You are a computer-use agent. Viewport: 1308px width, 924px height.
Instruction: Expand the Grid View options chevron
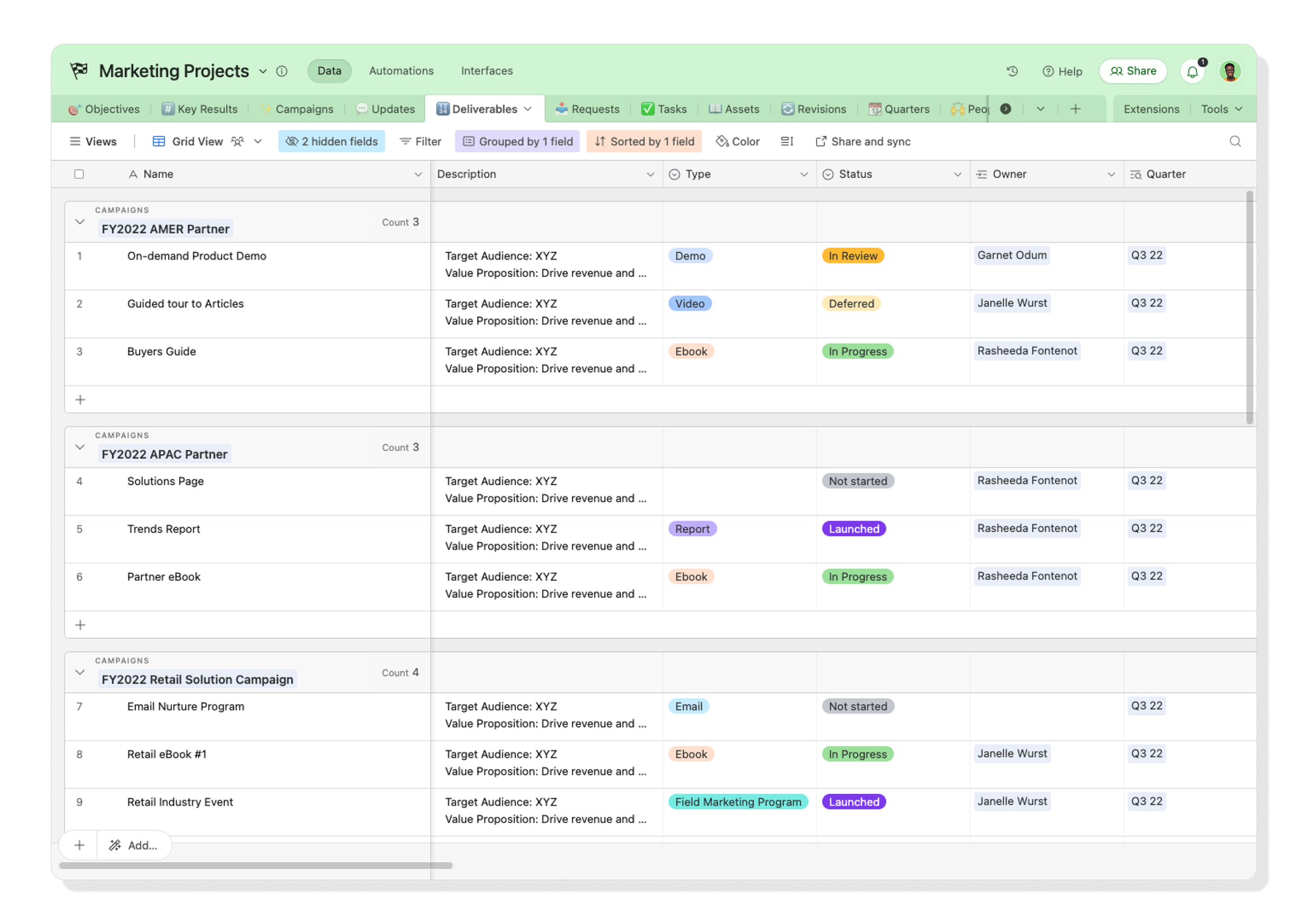pyautogui.click(x=258, y=141)
